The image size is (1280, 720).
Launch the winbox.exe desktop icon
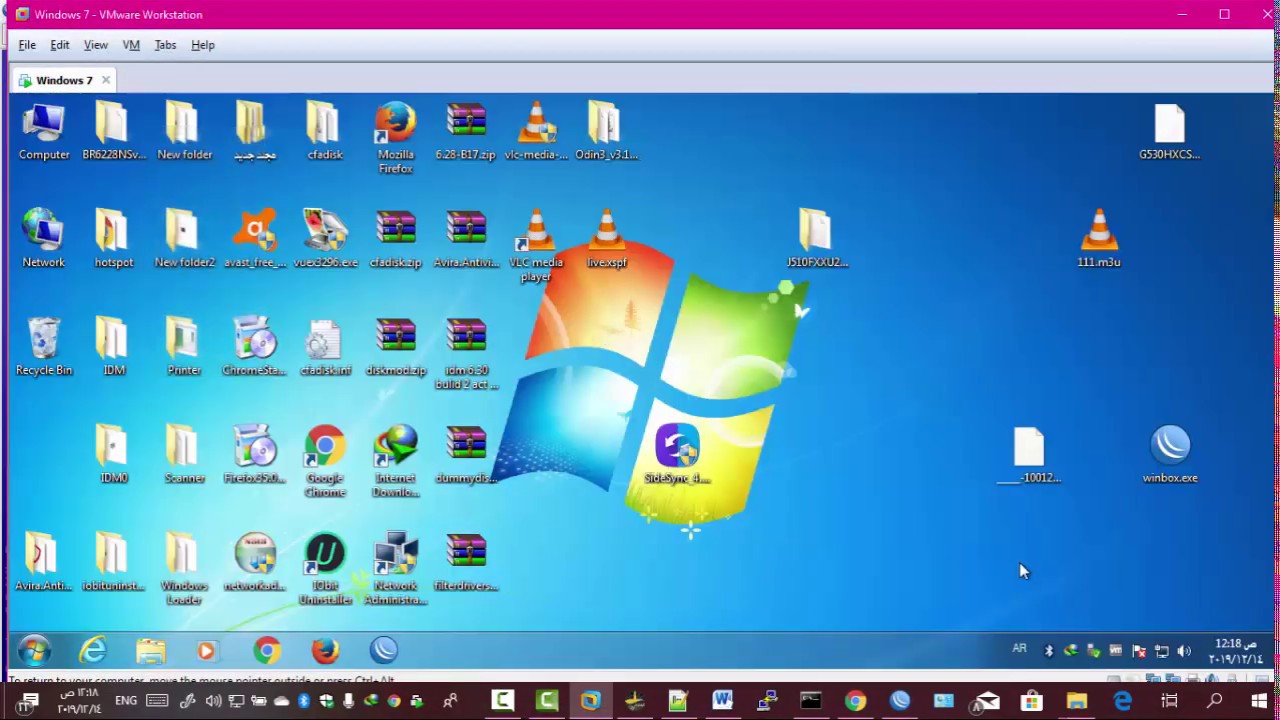click(x=1170, y=454)
